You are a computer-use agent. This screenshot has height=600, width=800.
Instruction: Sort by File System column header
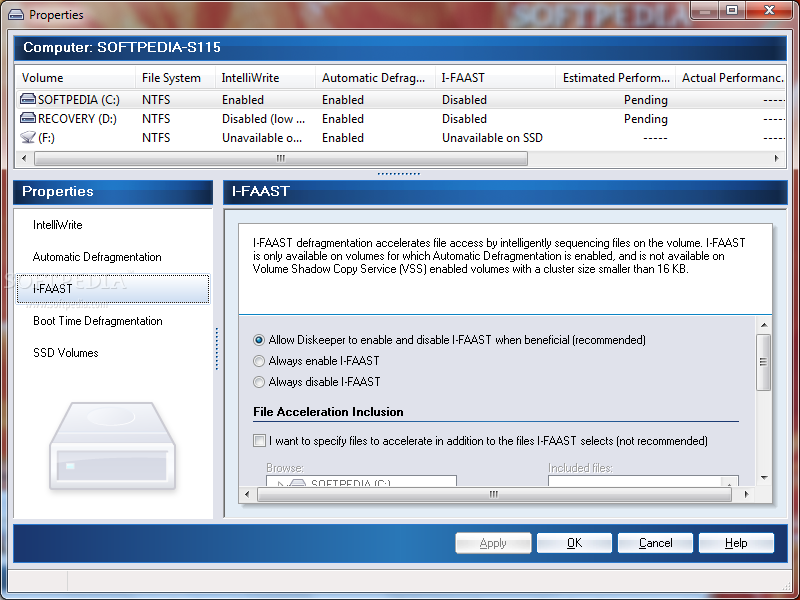point(175,78)
